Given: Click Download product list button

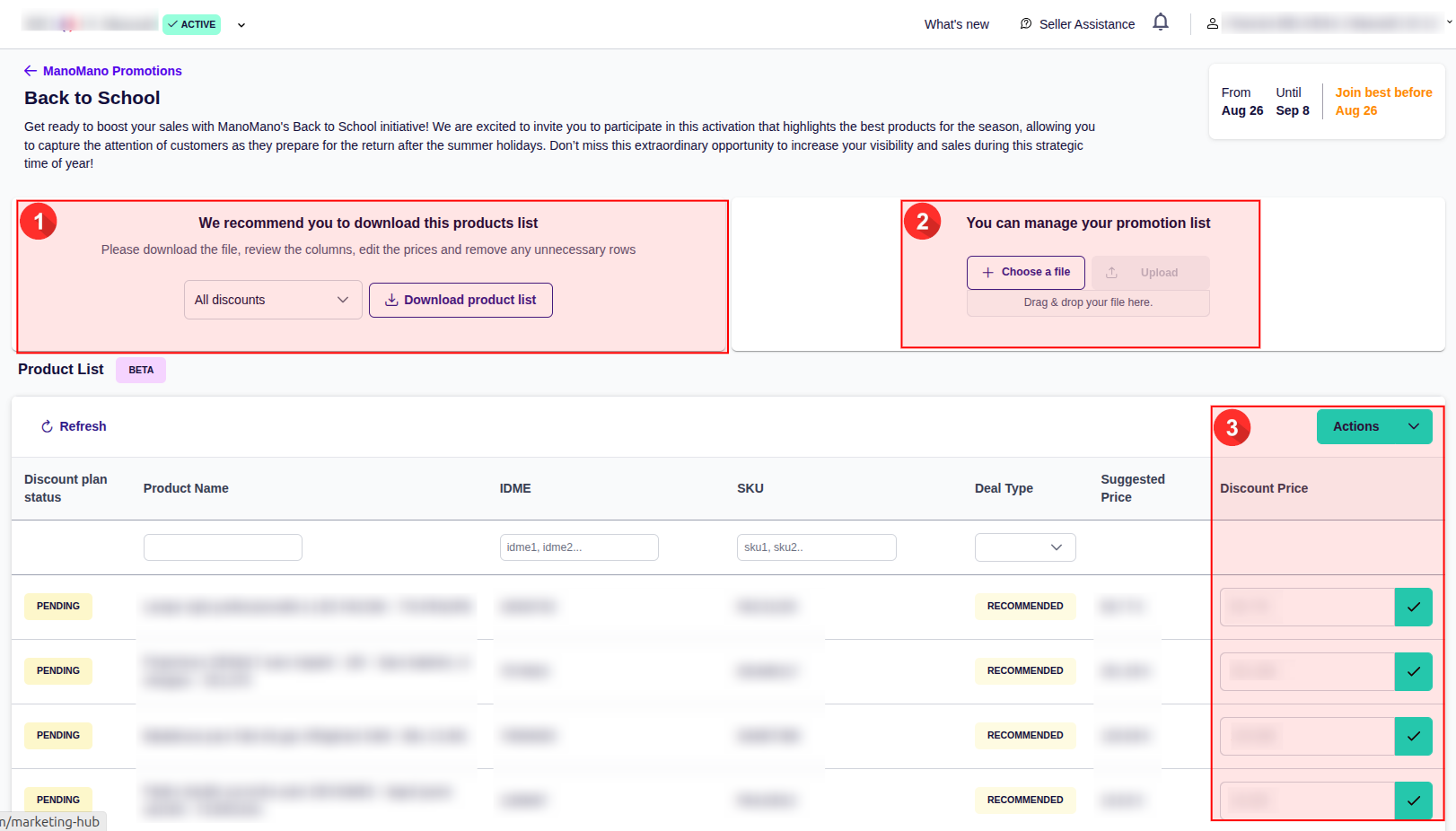Looking at the screenshot, I should pyautogui.click(x=460, y=300).
